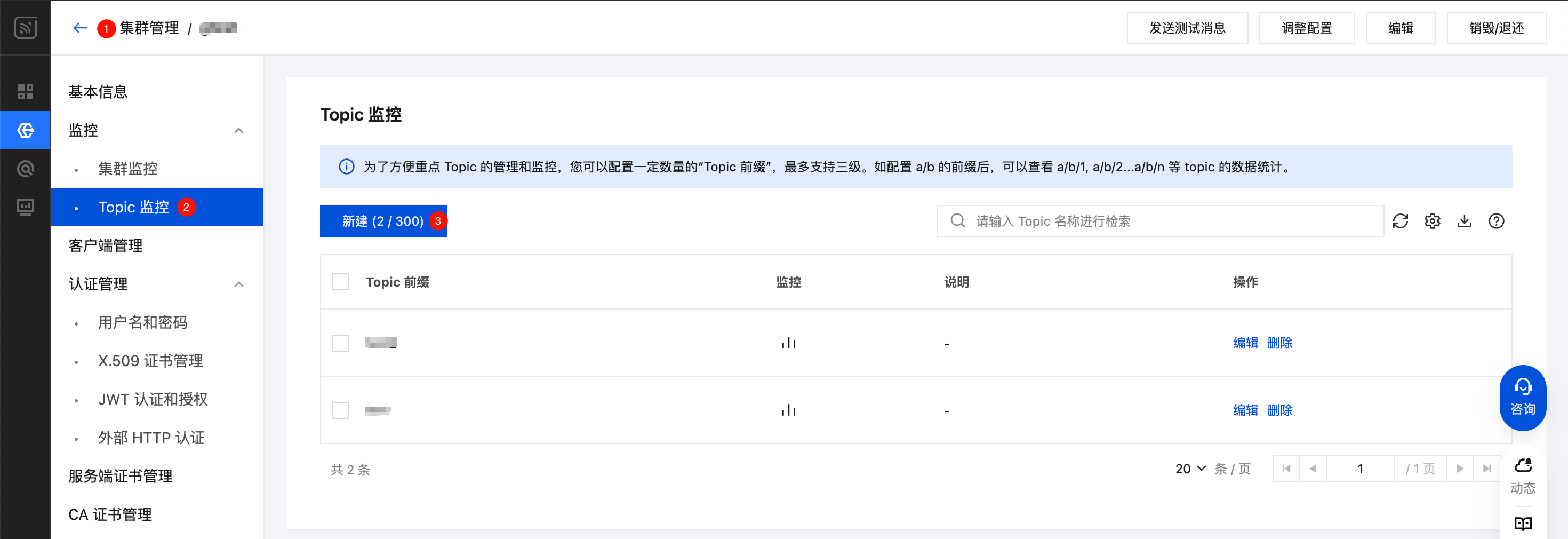View monitoring chart for first Topic prefix
1568x539 pixels.
pyautogui.click(x=788, y=343)
